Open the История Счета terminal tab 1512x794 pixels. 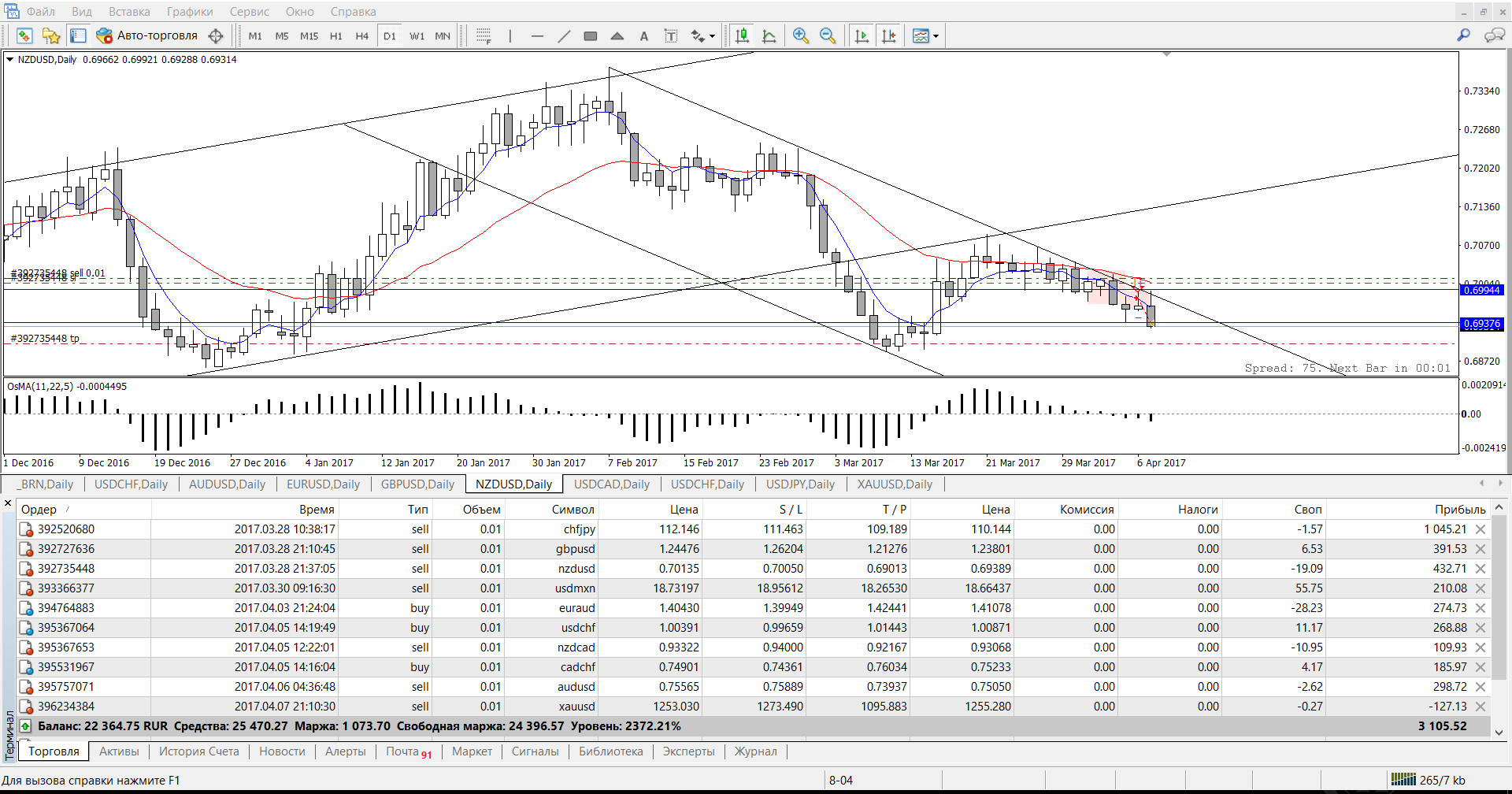tap(199, 751)
